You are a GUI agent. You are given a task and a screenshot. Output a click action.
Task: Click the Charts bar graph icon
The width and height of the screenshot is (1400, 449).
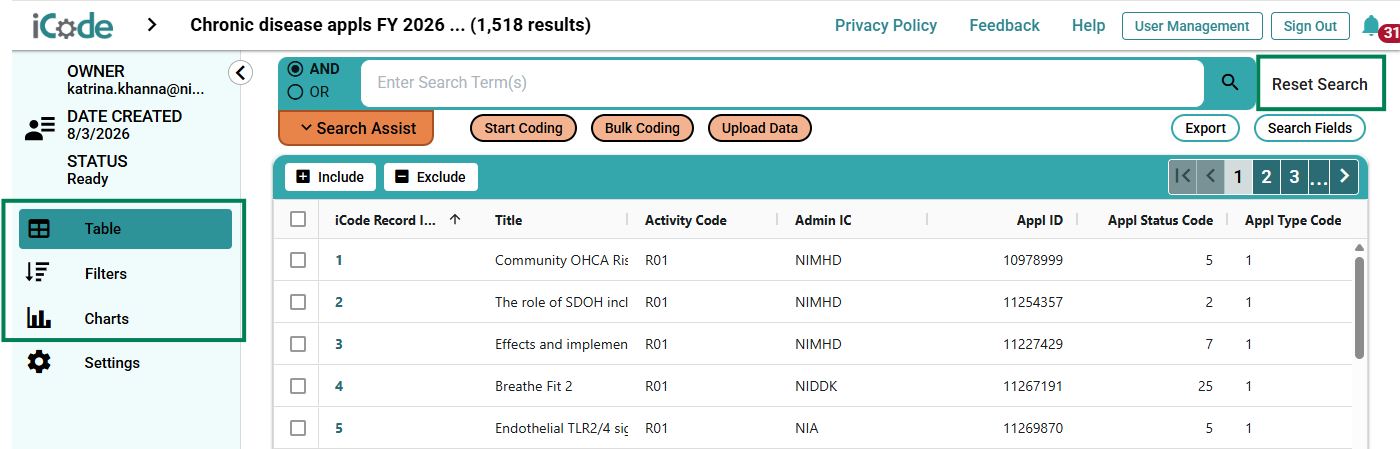[x=39, y=318]
